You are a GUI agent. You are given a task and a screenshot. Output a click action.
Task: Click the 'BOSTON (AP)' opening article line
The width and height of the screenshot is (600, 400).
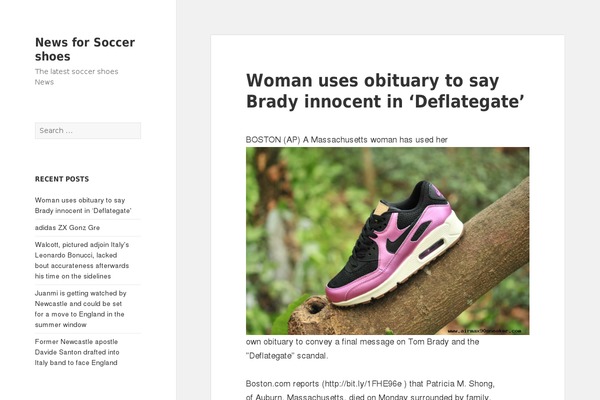pyautogui.click(x=347, y=140)
